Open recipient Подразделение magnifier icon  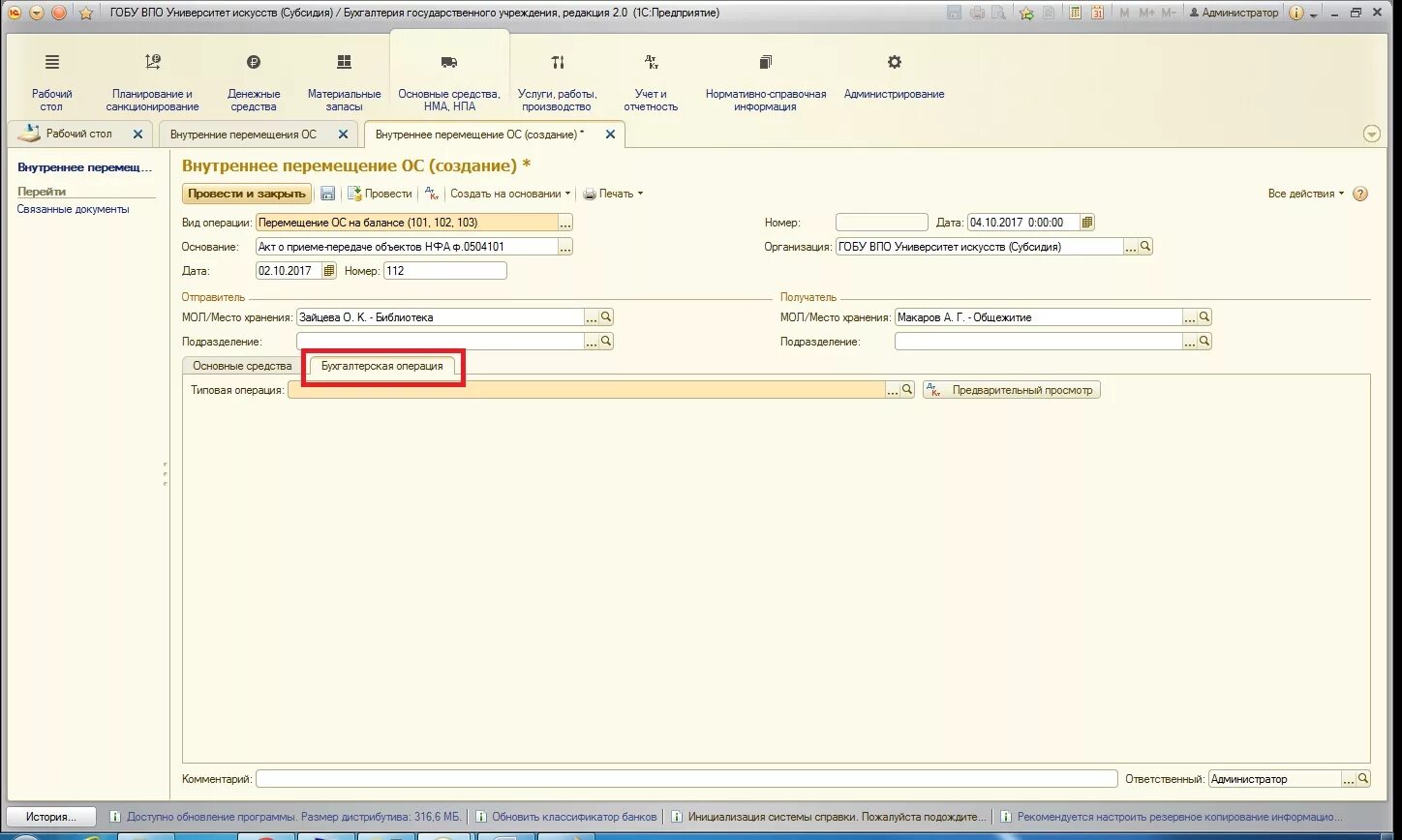tap(1204, 342)
